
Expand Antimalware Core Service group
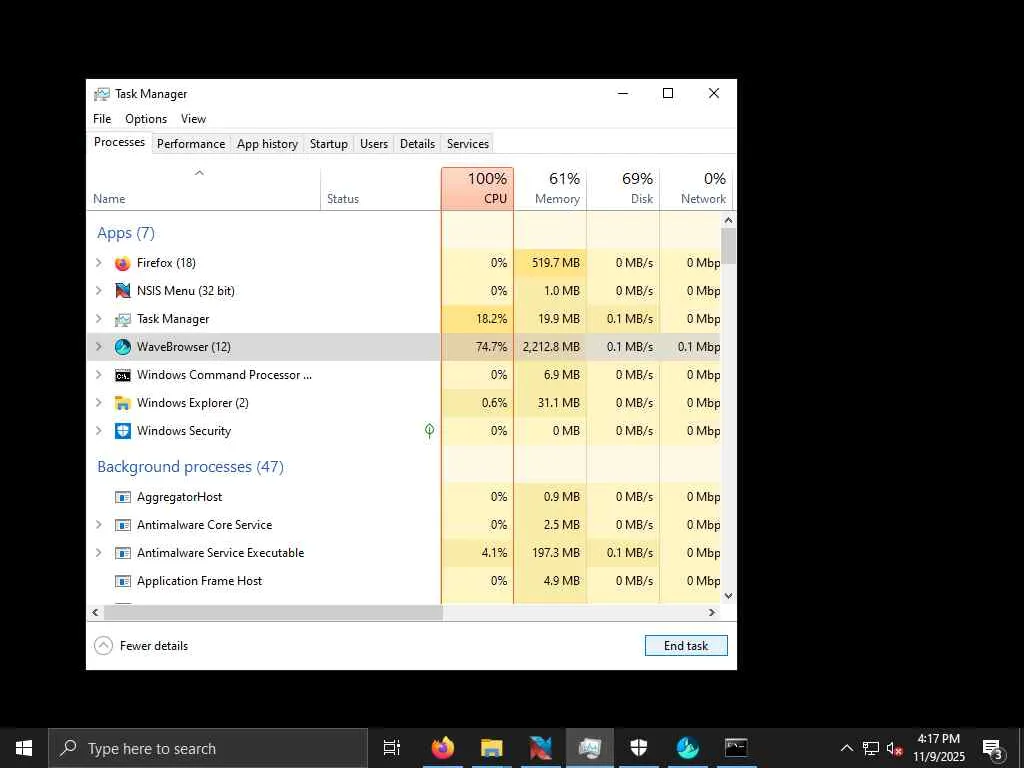click(99, 525)
